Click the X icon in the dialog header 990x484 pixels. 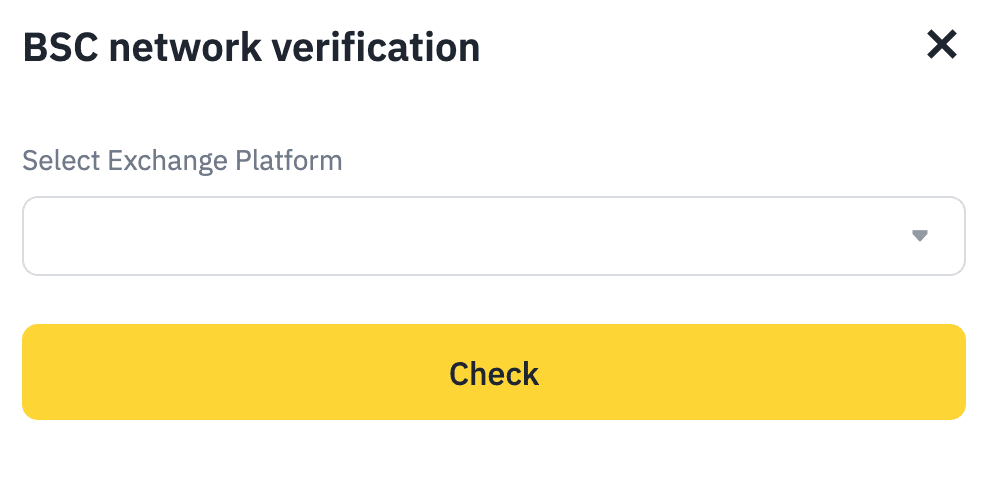click(942, 45)
